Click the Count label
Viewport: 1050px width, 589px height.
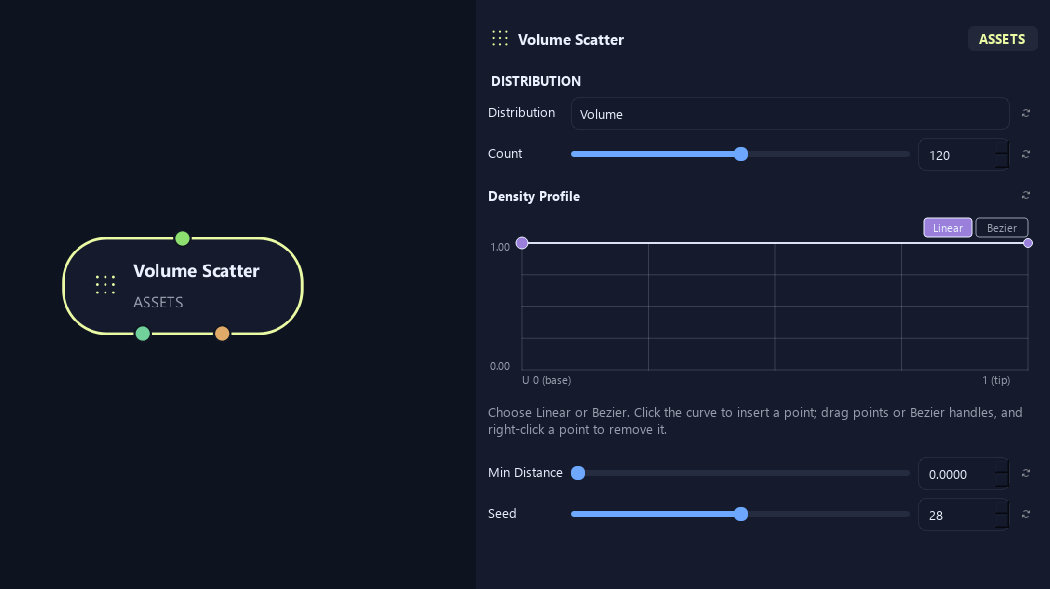[x=505, y=153]
